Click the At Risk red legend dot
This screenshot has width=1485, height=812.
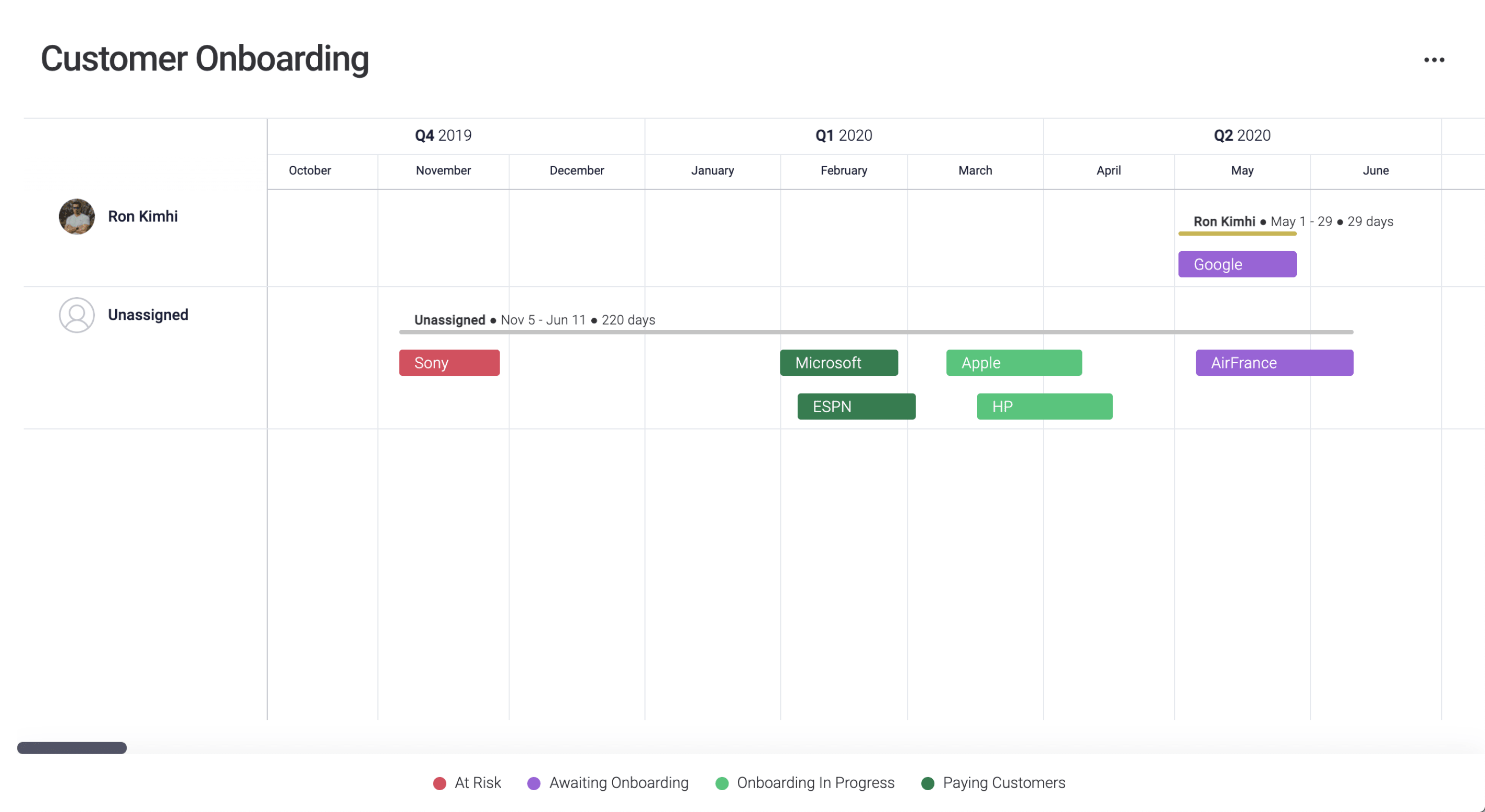[439, 783]
